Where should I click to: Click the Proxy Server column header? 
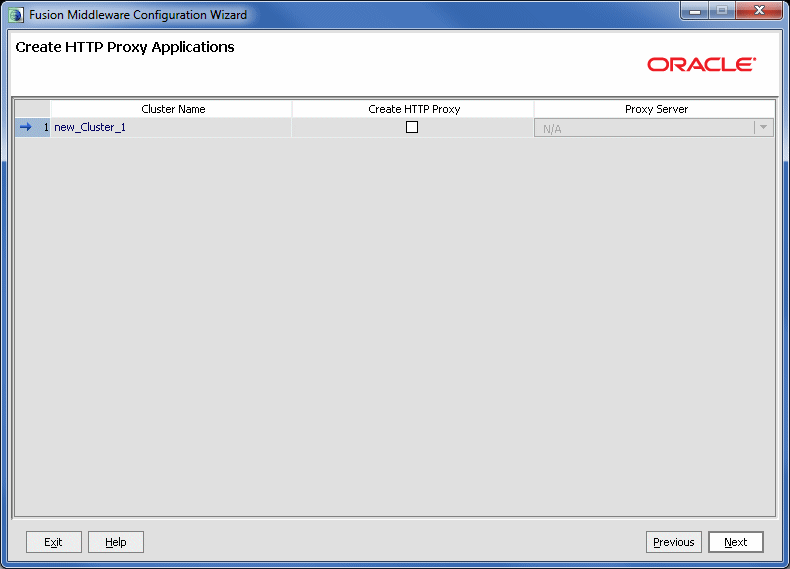655,109
